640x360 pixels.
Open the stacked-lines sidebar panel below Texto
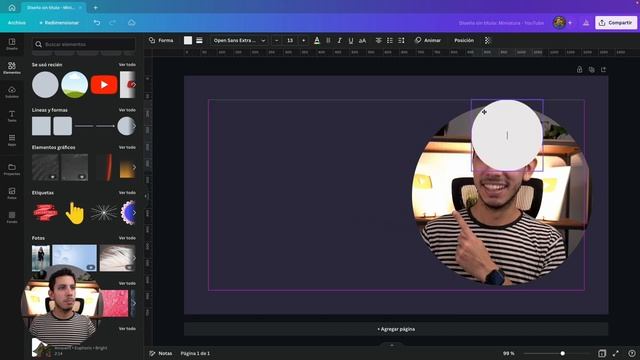[12, 140]
